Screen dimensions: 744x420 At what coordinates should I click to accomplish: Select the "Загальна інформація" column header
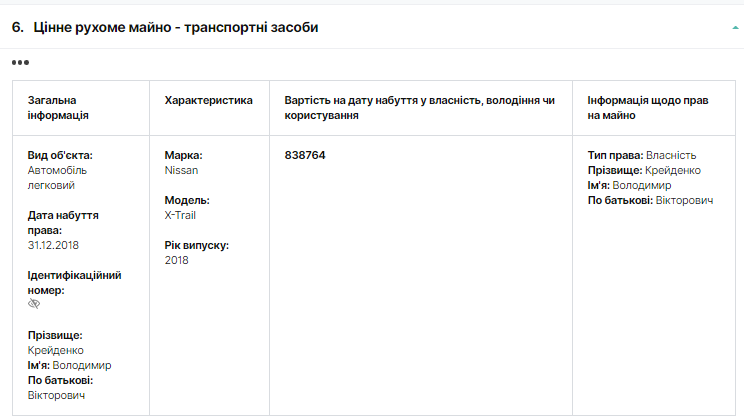click(x=58, y=108)
